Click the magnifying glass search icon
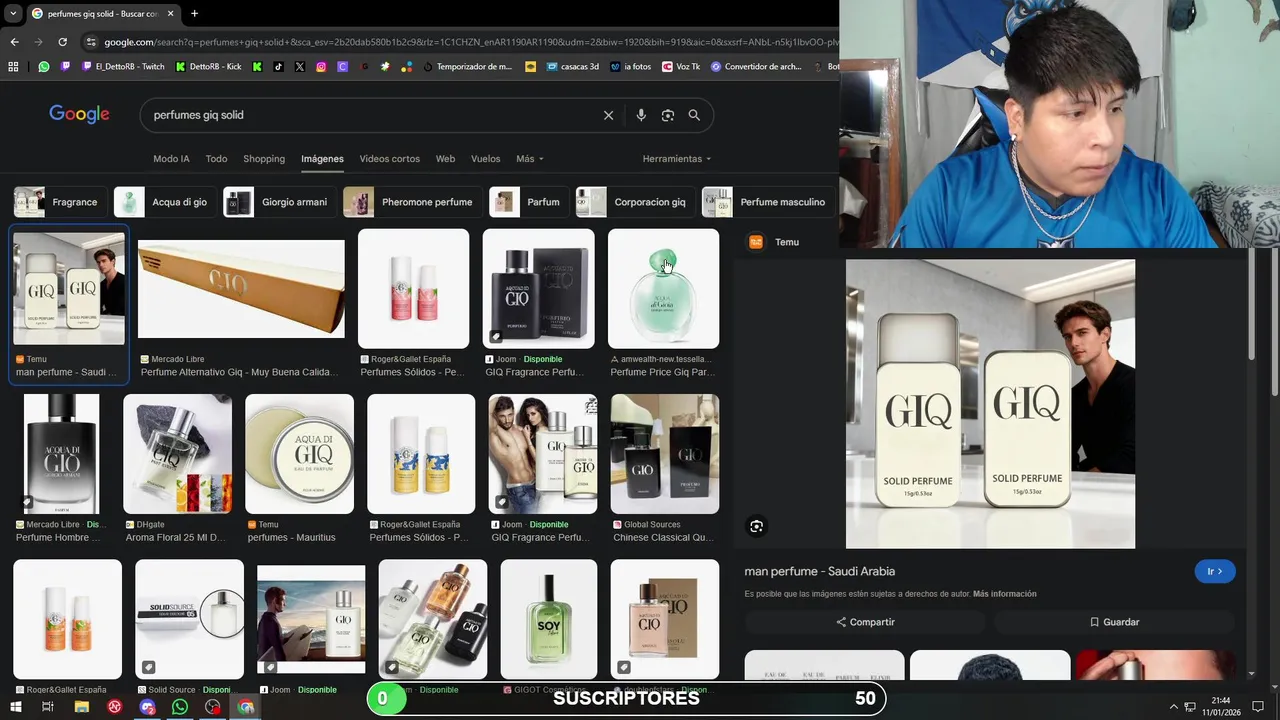This screenshot has height=720, width=1280. click(694, 115)
